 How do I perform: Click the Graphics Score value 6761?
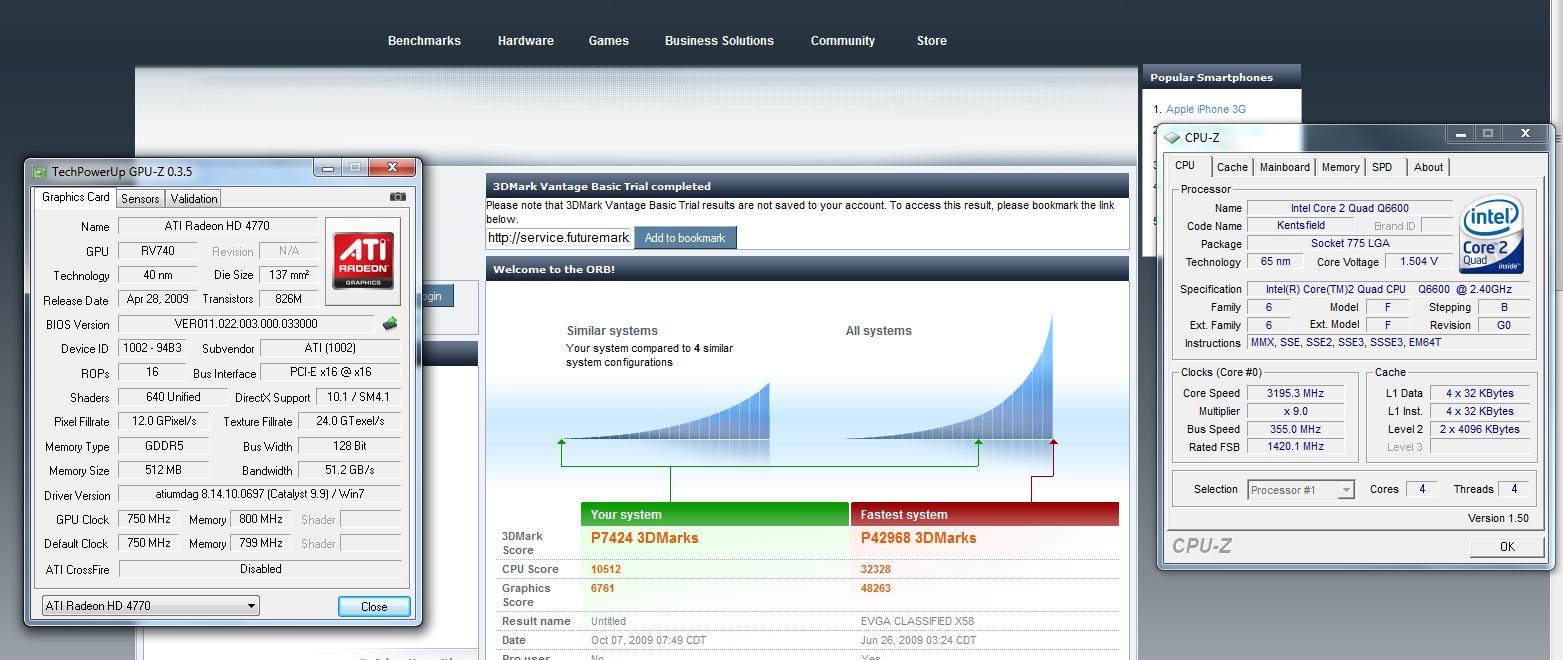pyautogui.click(x=603, y=588)
